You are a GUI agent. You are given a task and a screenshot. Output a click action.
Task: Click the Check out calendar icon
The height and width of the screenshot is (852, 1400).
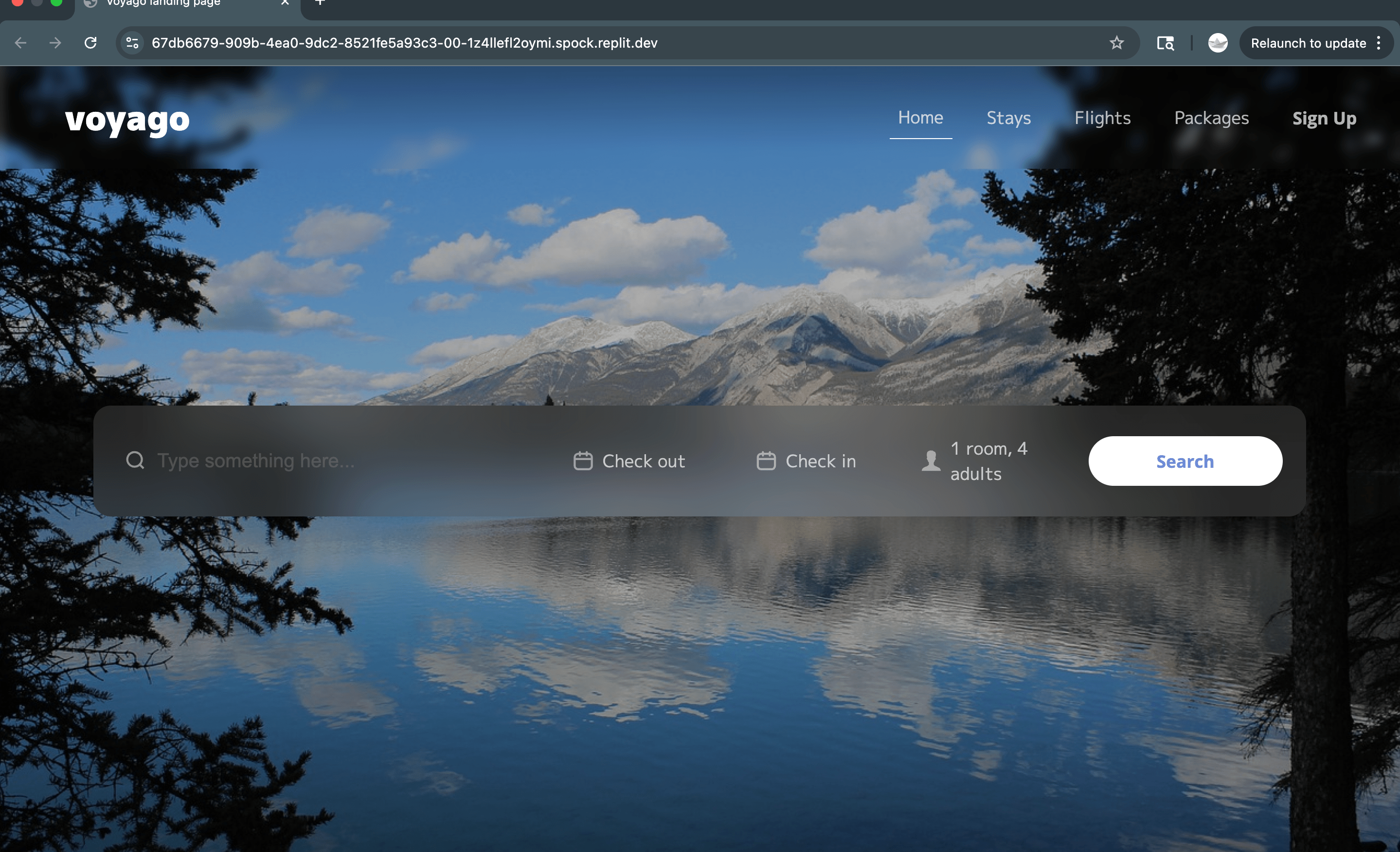[583, 461]
